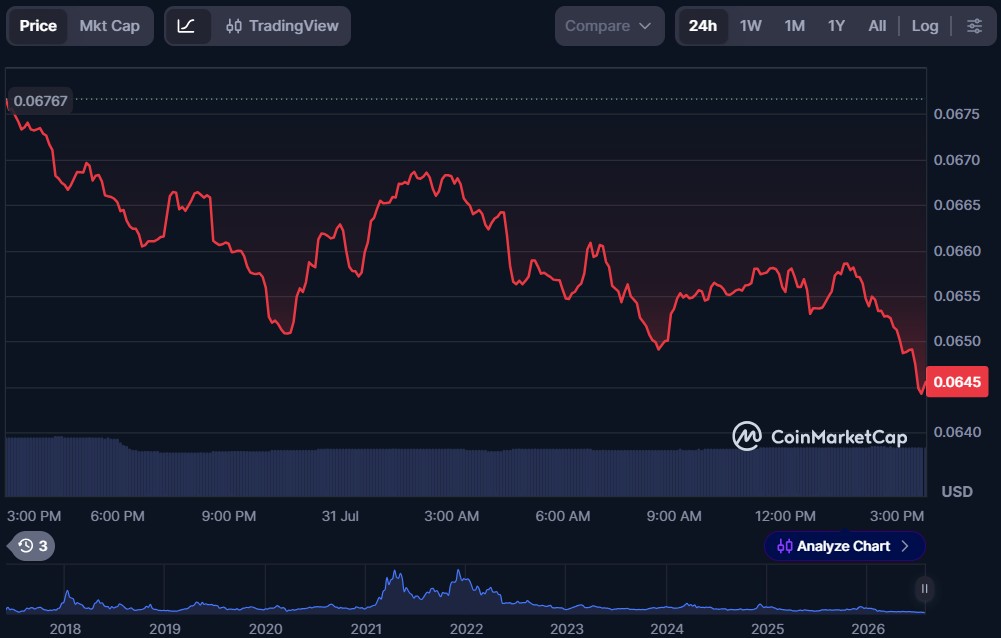
Task: Click the 31 Jul date axis label
Action: (x=340, y=516)
